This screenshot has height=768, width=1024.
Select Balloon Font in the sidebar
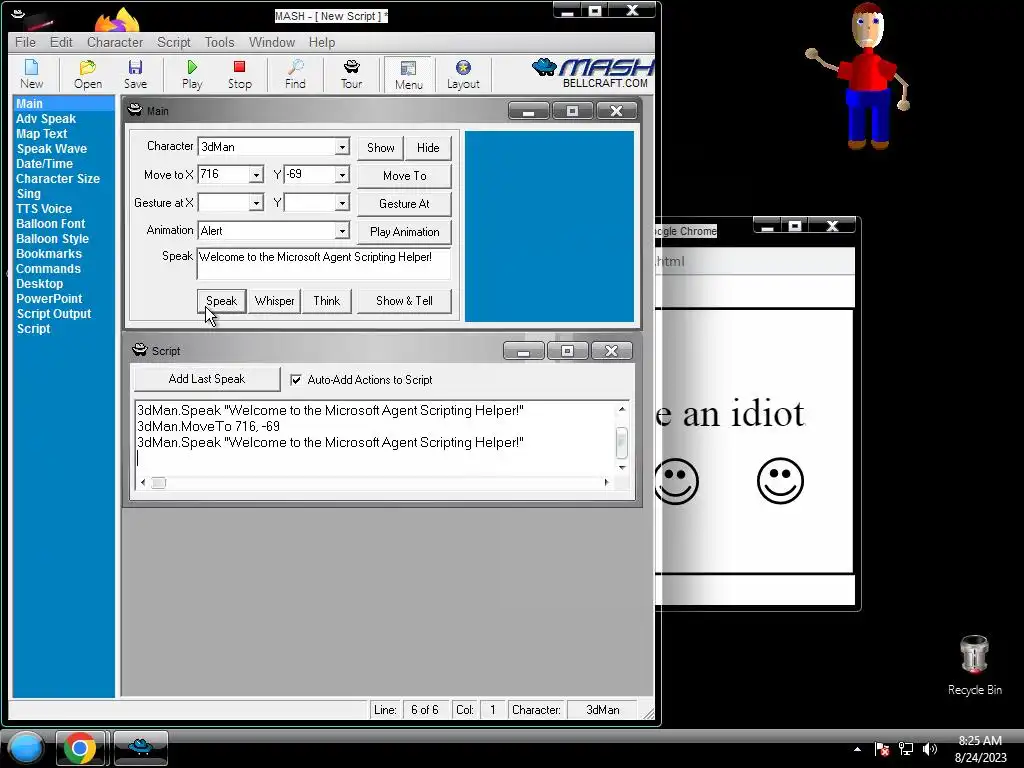[x=50, y=224]
